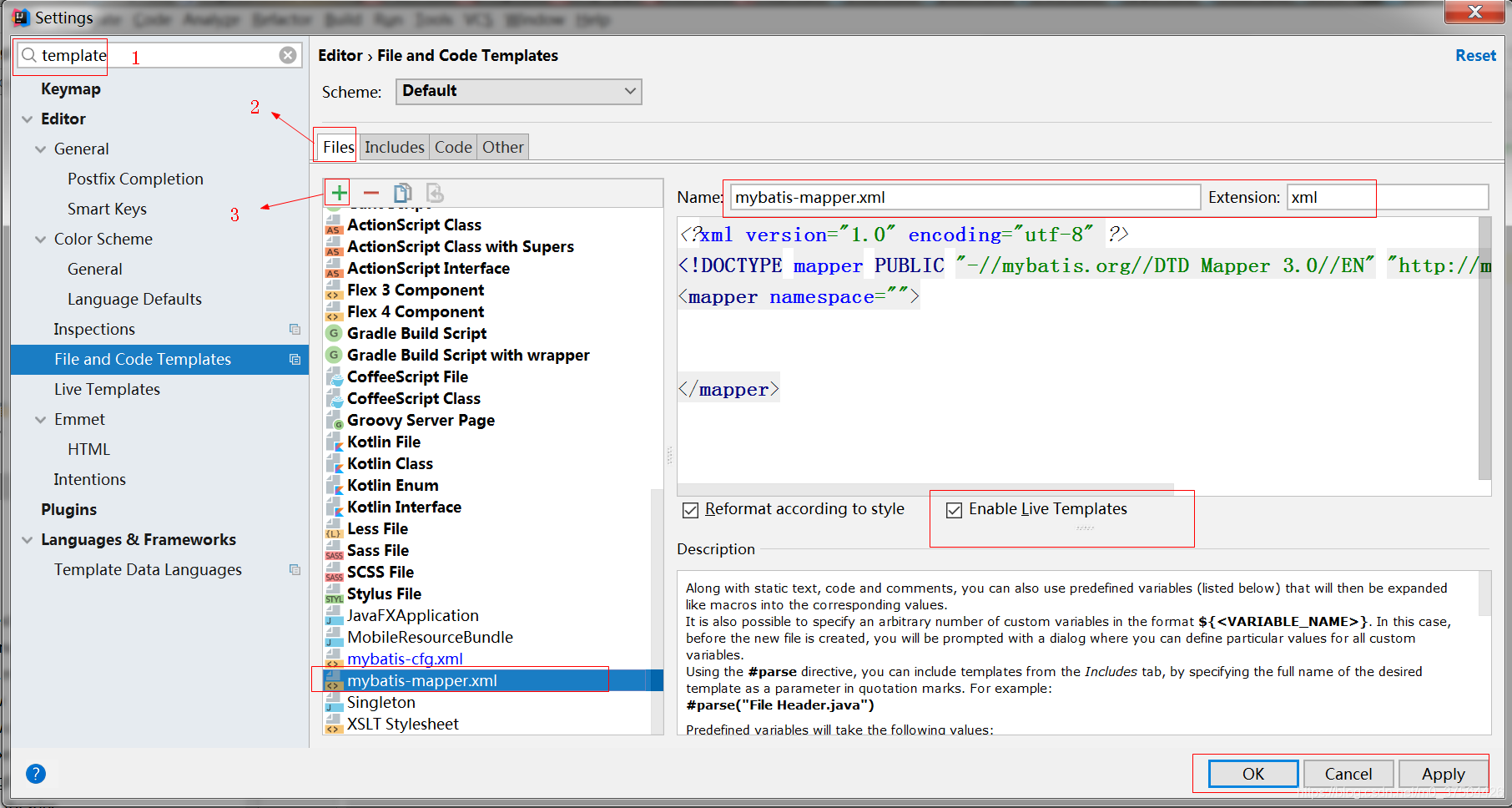This screenshot has width=1512, height=808.
Task: Select HTML under Emmet
Action: pos(88,449)
